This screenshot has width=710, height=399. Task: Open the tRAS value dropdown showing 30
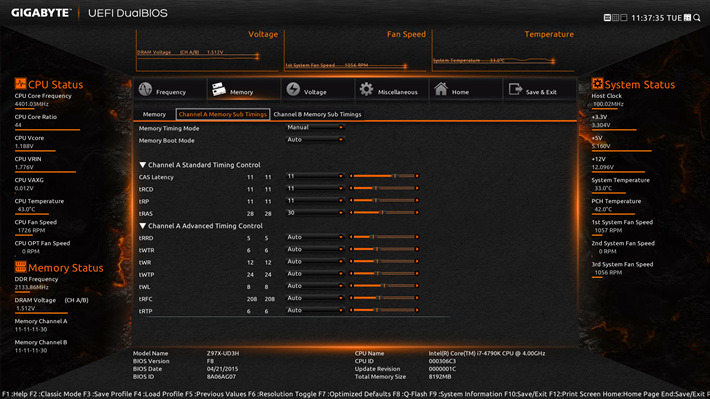(315, 213)
